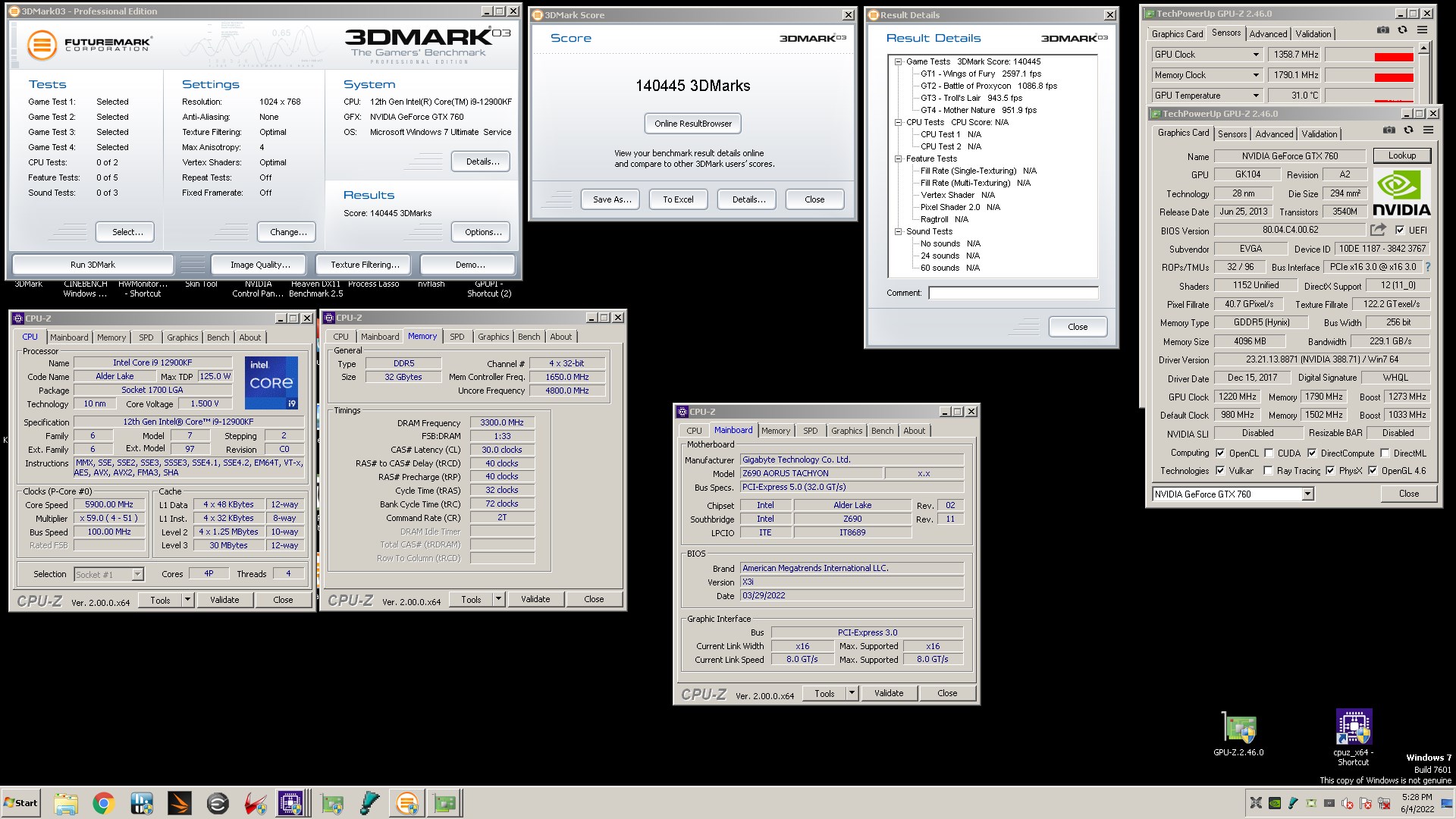Launch Google Chrome from the taskbar
Viewport: 1456px width, 819px height.
pos(104,803)
